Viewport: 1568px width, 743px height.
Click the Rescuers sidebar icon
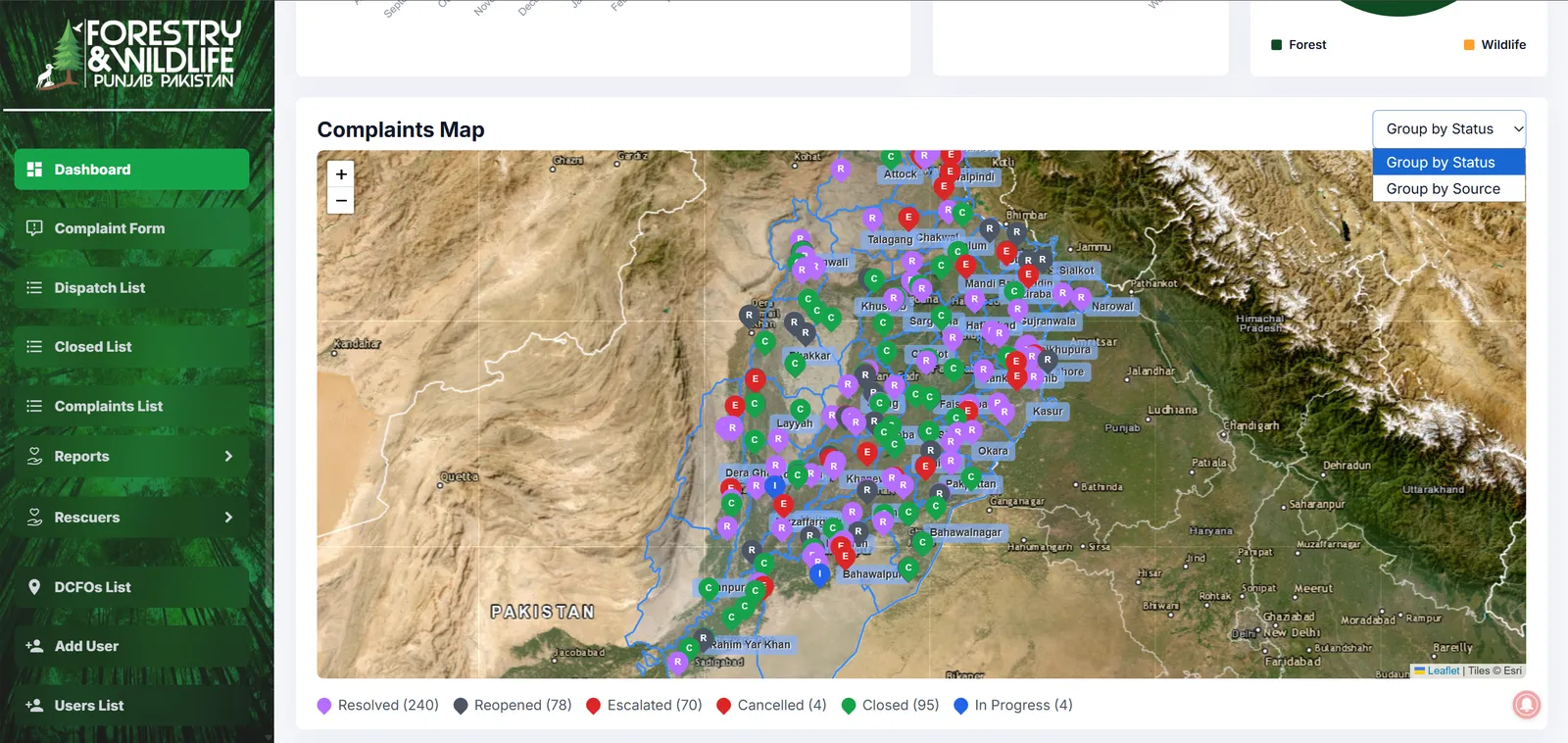[x=34, y=518]
